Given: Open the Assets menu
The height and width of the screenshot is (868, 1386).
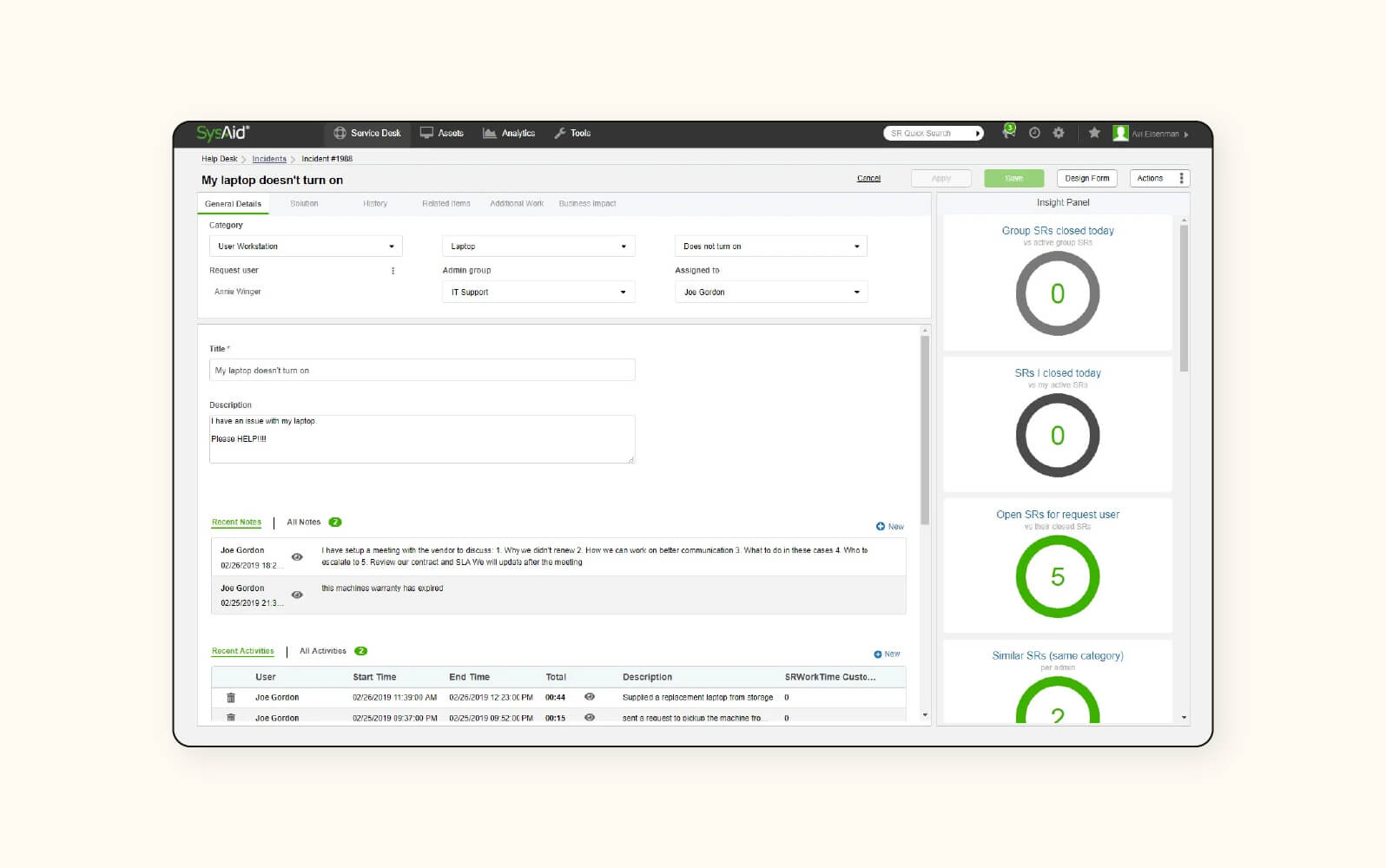Looking at the screenshot, I should (442, 133).
